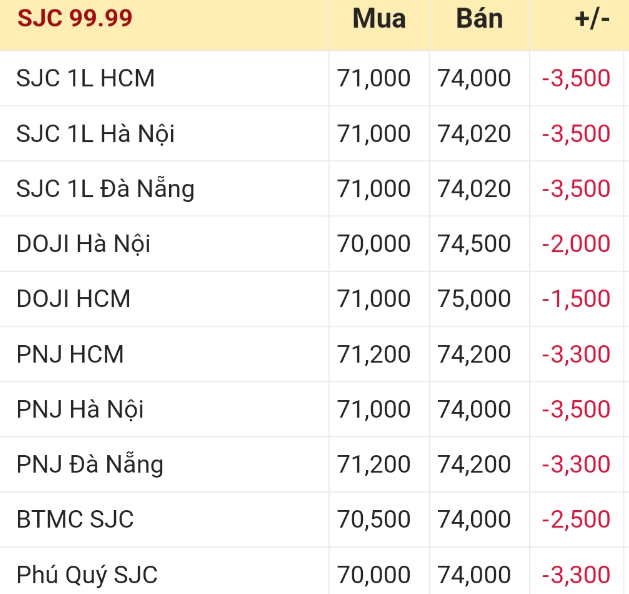Click the SJC 99.99 table header
The image size is (629, 594).
(75, 18)
